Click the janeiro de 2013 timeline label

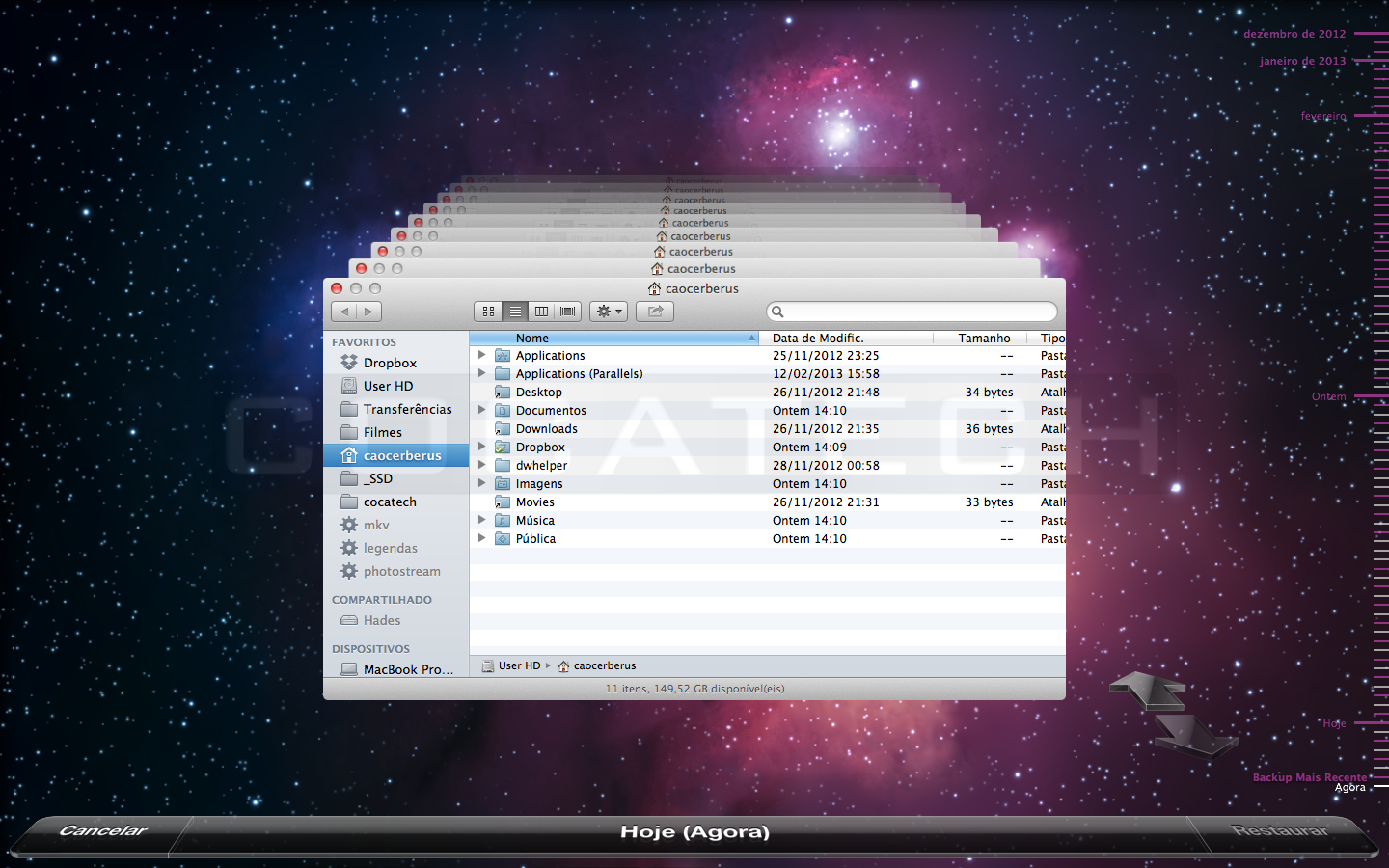(1301, 60)
